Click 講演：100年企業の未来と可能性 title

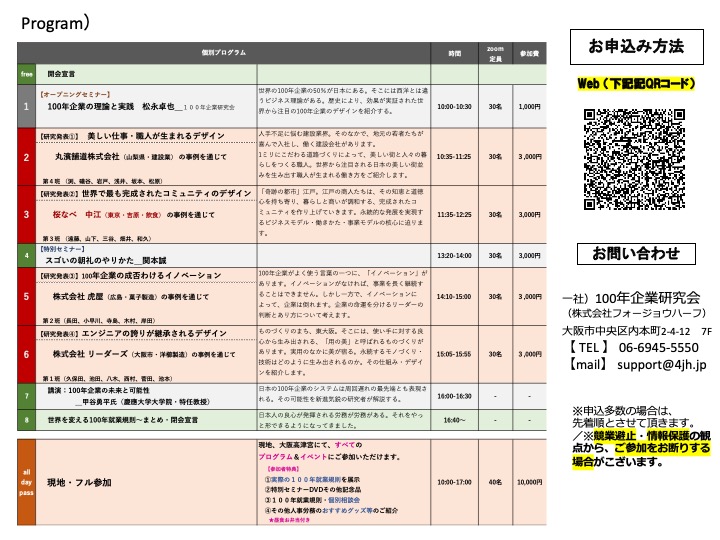pyautogui.click(x=99, y=390)
